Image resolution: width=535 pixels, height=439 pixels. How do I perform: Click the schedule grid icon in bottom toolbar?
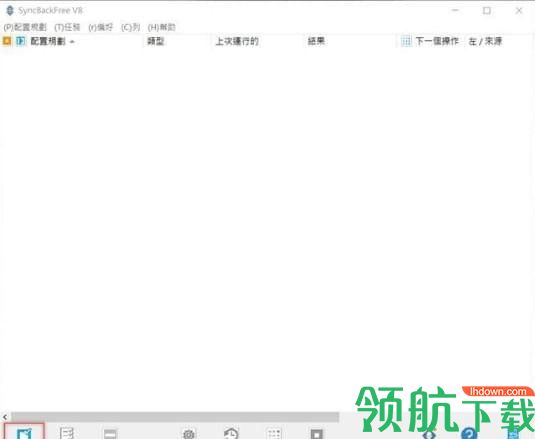point(274,434)
